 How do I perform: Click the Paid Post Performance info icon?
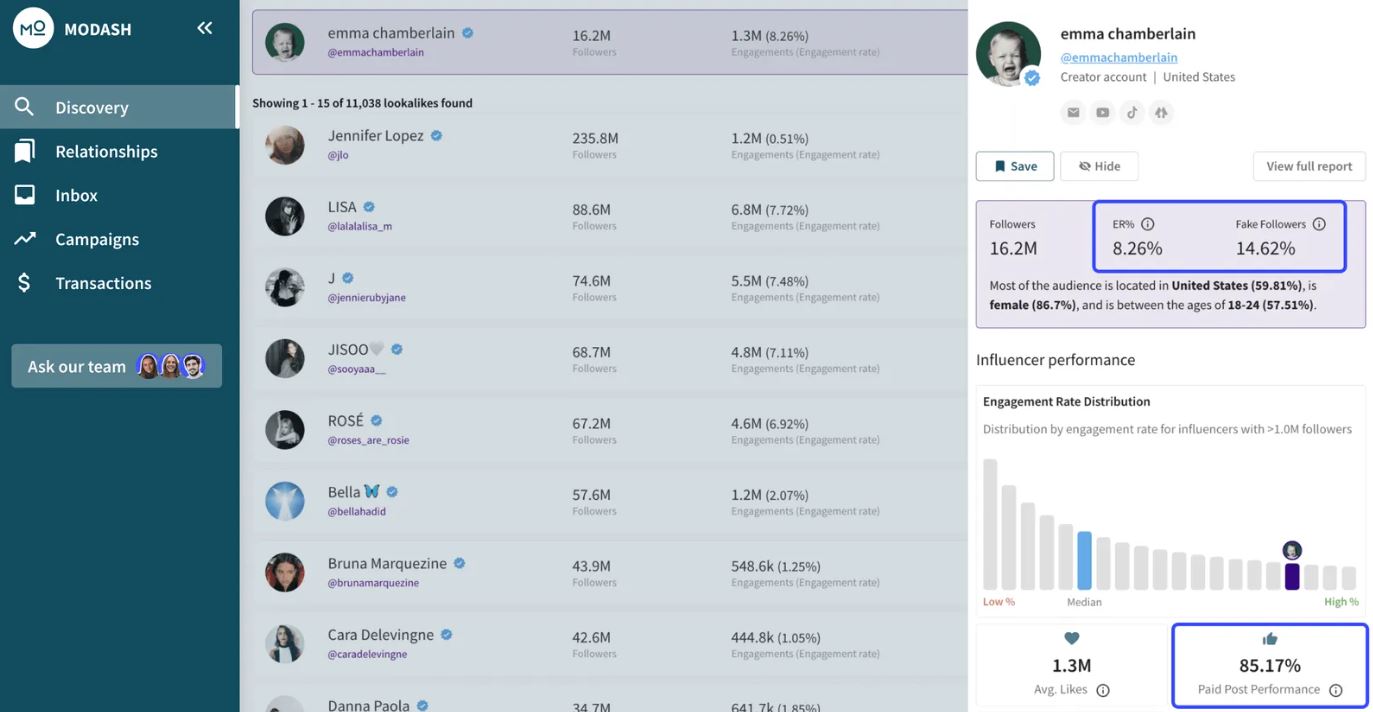1336,690
